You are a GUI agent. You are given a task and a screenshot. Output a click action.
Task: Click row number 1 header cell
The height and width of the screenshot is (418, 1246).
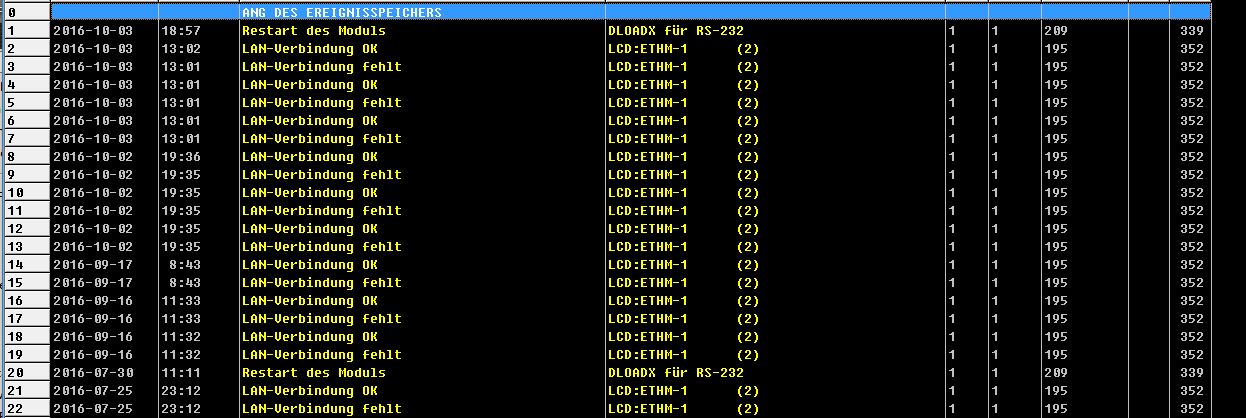(x=24, y=31)
